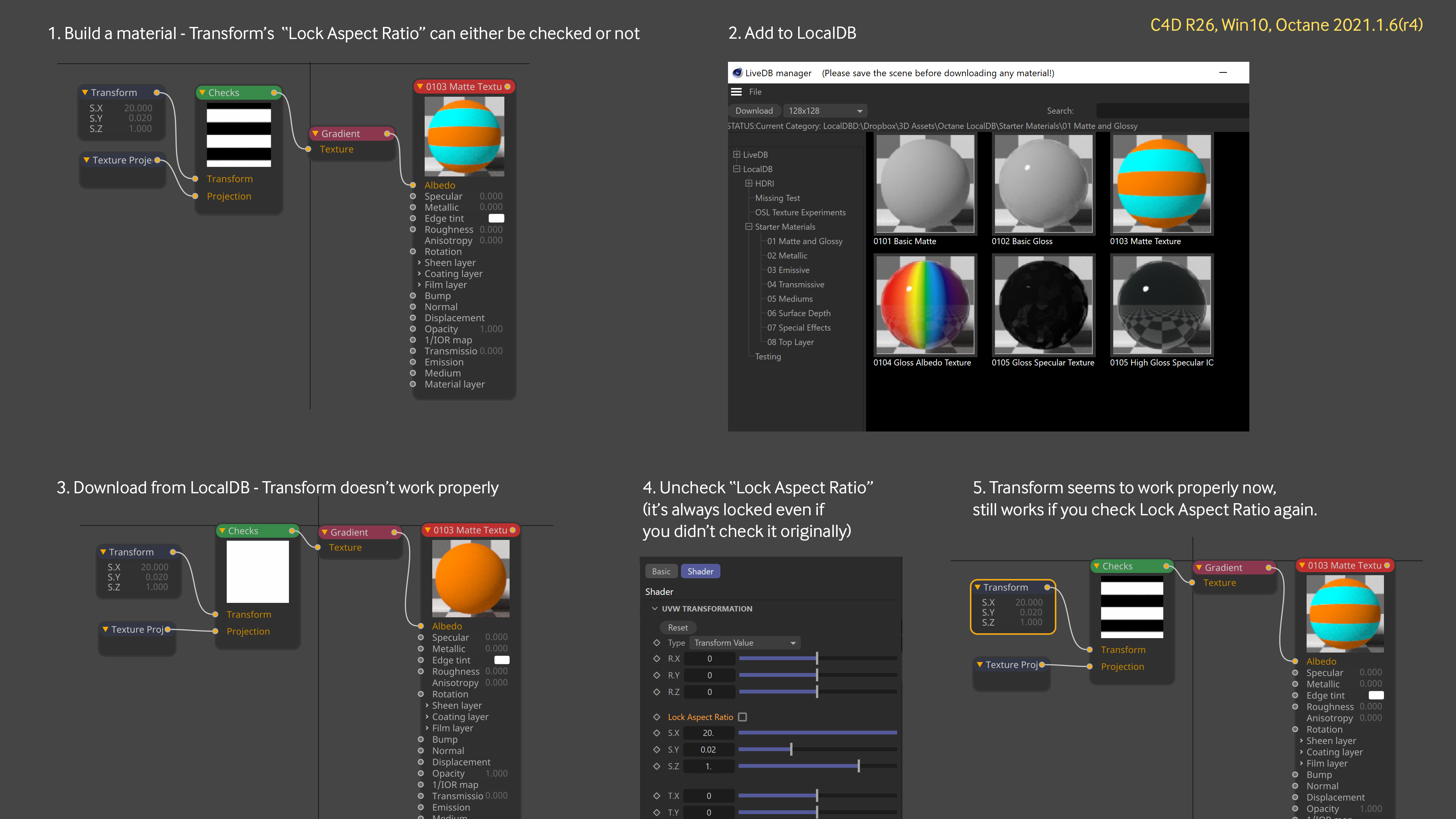Click the Download button
This screenshot has width=1456, height=819.
[753, 111]
